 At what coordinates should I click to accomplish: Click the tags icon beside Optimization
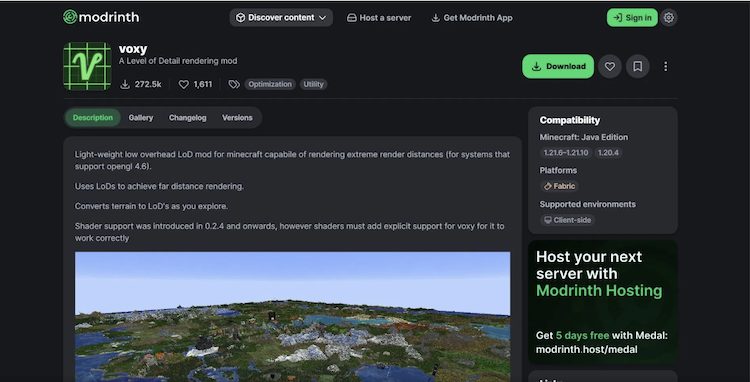tap(234, 85)
